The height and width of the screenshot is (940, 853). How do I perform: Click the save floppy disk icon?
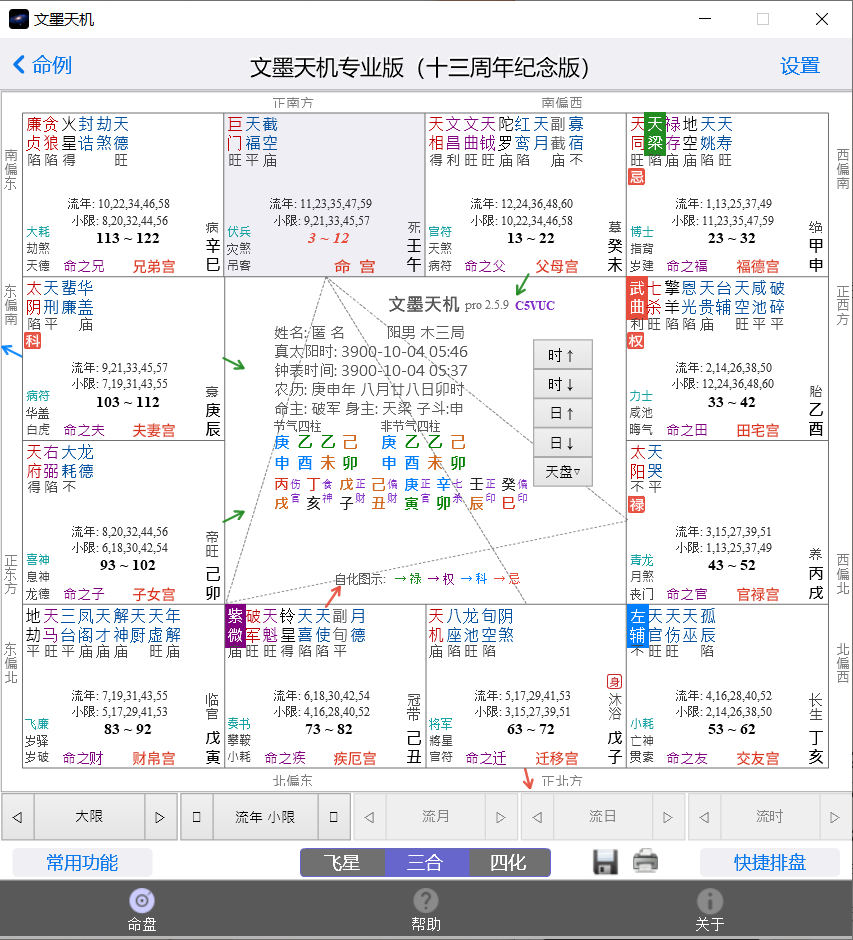pyautogui.click(x=605, y=862)
